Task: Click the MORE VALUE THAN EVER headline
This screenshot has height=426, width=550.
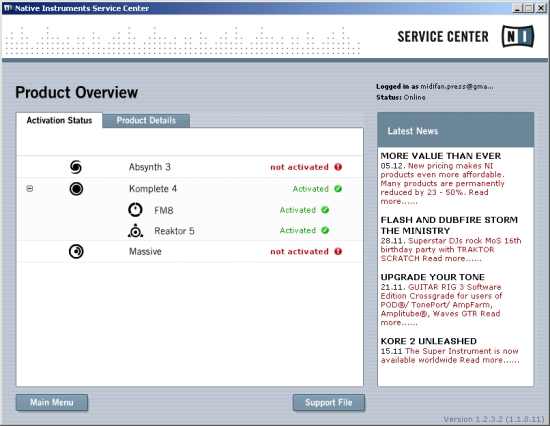Action: [441, 156]
